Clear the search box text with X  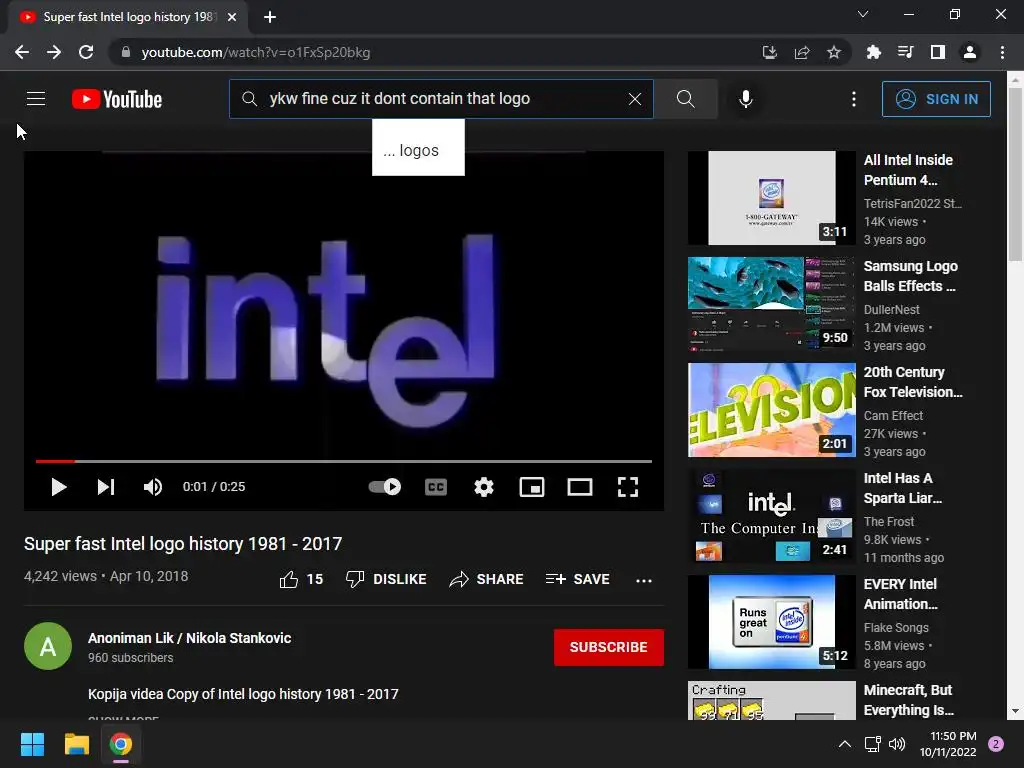pos(634,99)
